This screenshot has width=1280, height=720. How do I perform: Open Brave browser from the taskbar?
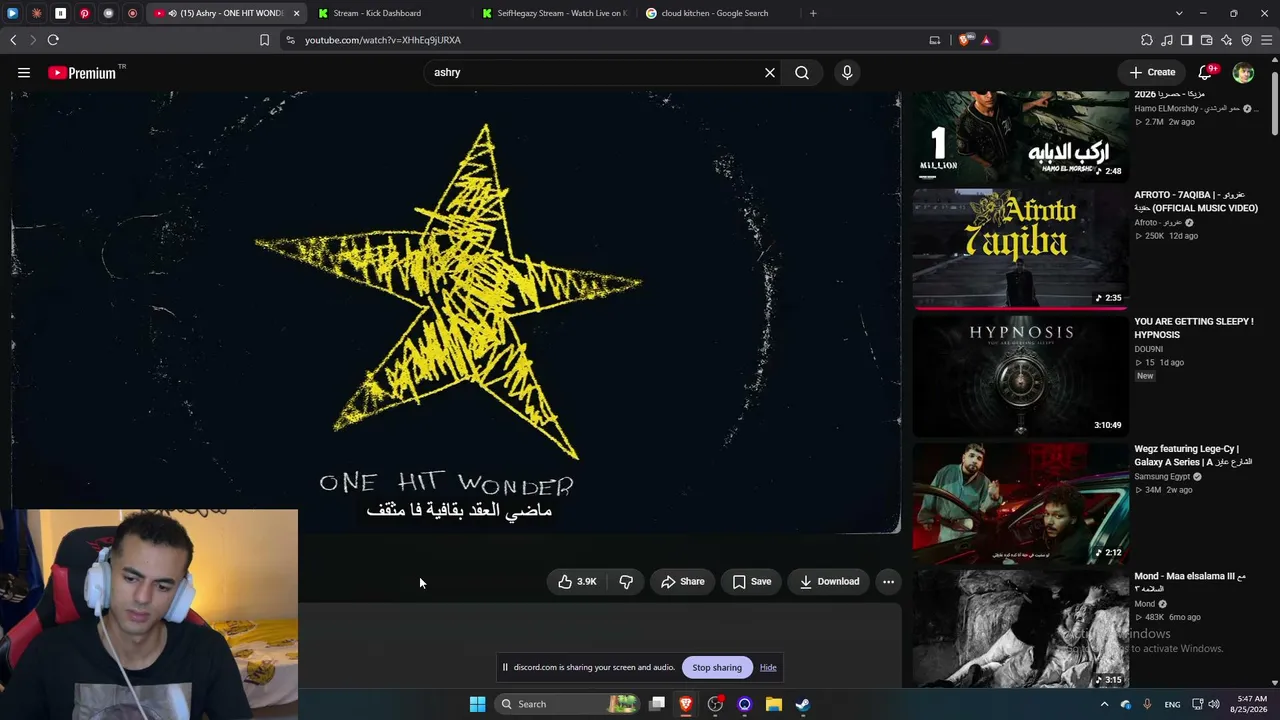[686, 704]
